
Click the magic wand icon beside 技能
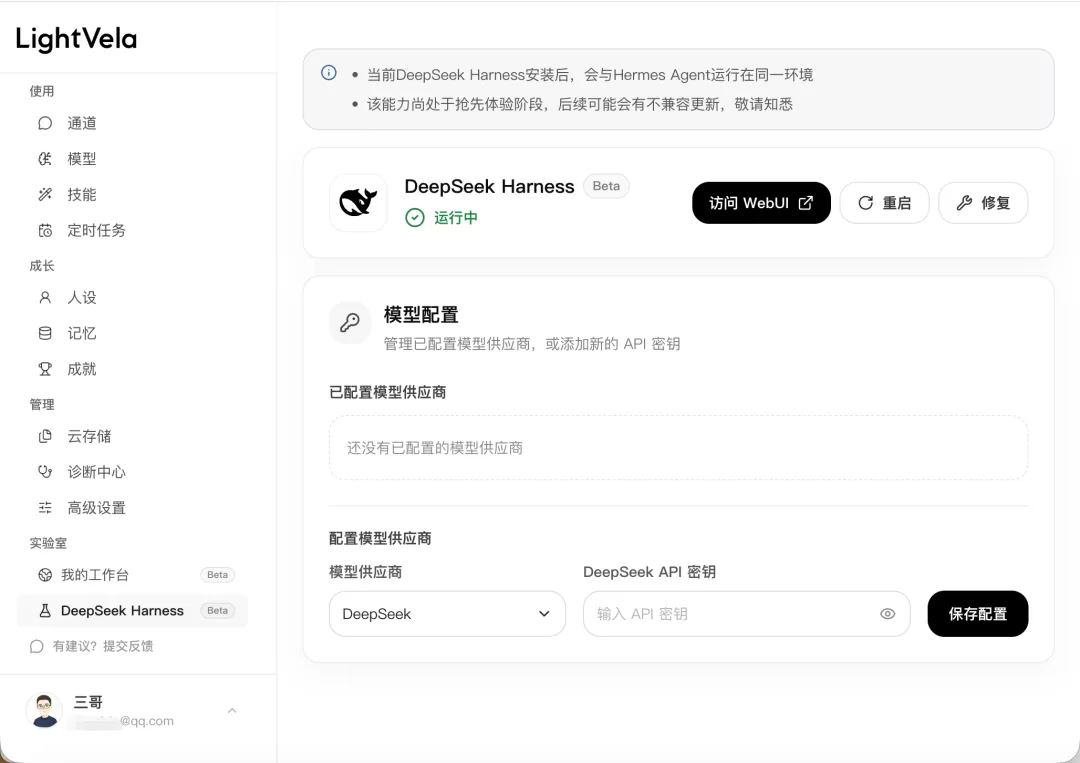[45, 195]
